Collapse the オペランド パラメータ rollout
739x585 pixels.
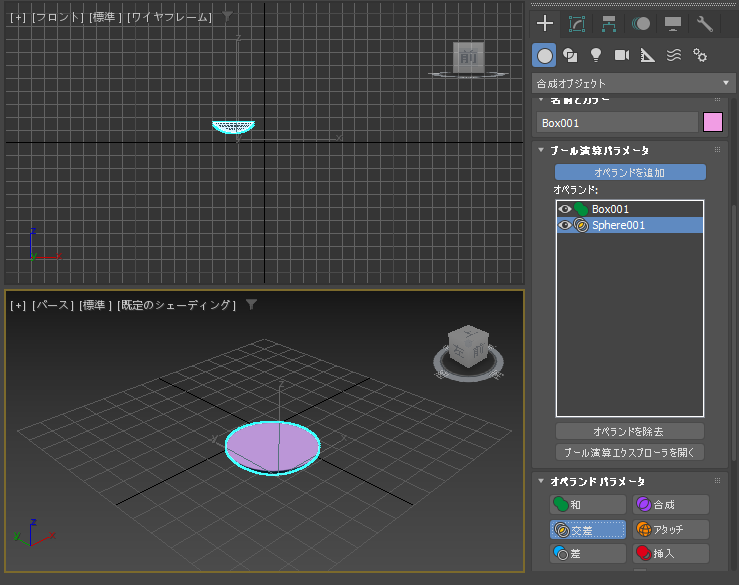coord(541,481)
